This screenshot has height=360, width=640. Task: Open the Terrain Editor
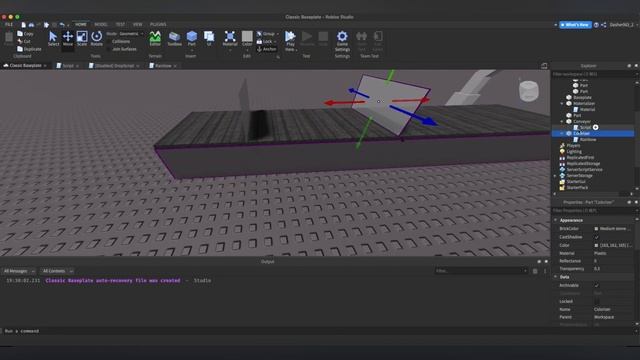tap(155, 39)
